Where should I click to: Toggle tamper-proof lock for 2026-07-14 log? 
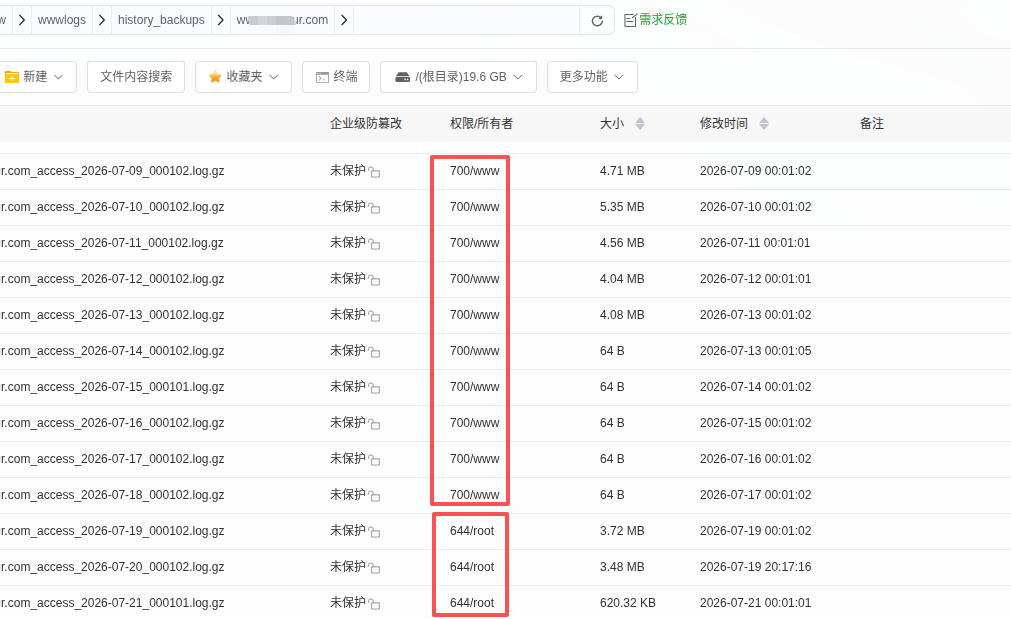[374, 352]
